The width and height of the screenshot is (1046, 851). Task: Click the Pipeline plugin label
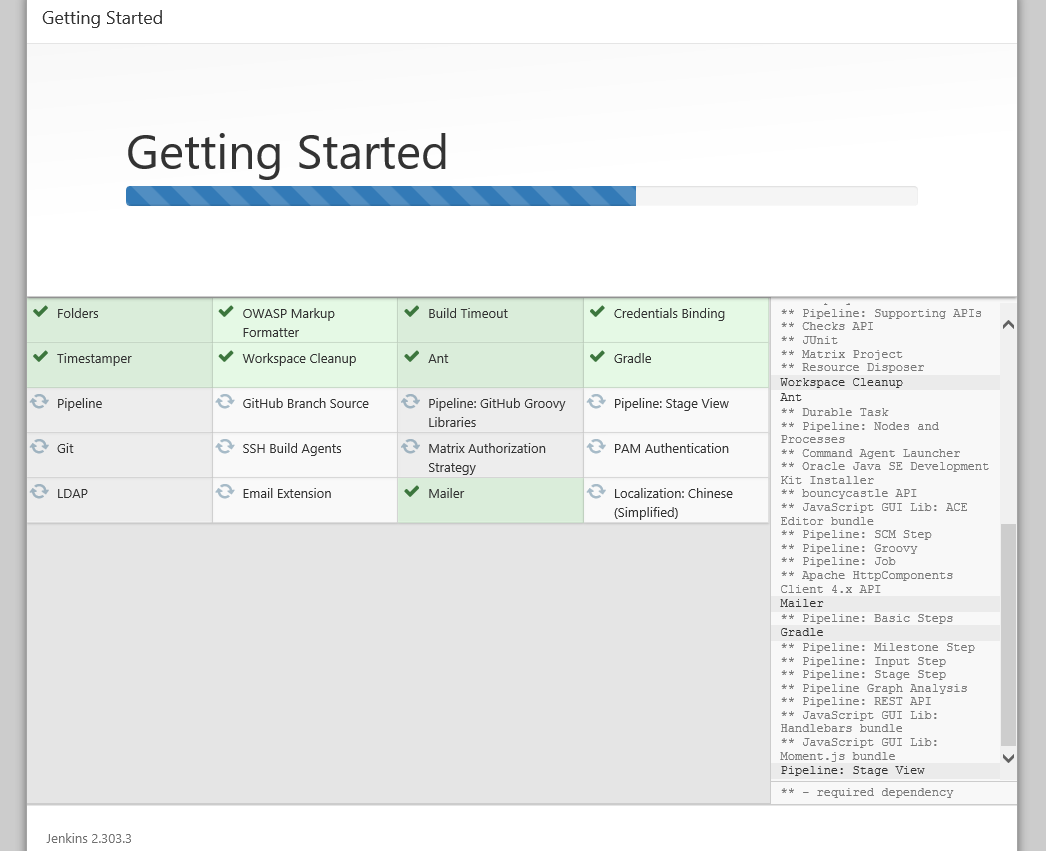[79, 403]
